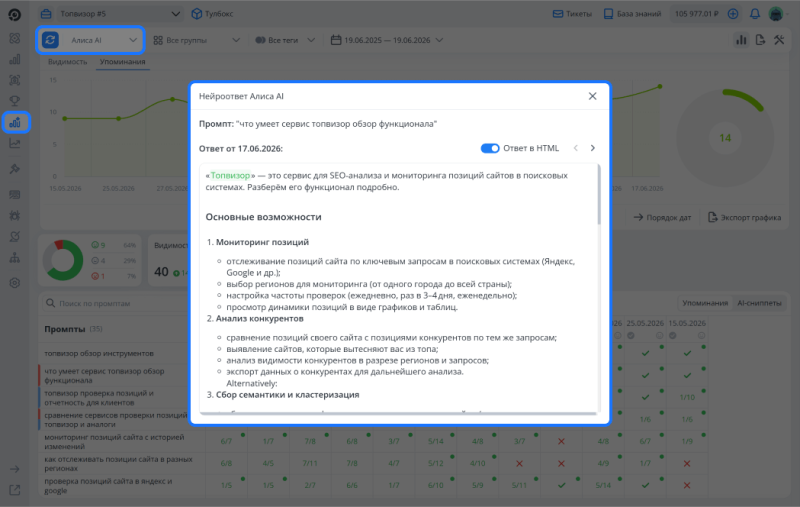Click the vertical scrollbar in the answer box
Screen dimensions: 800x507
598,194
